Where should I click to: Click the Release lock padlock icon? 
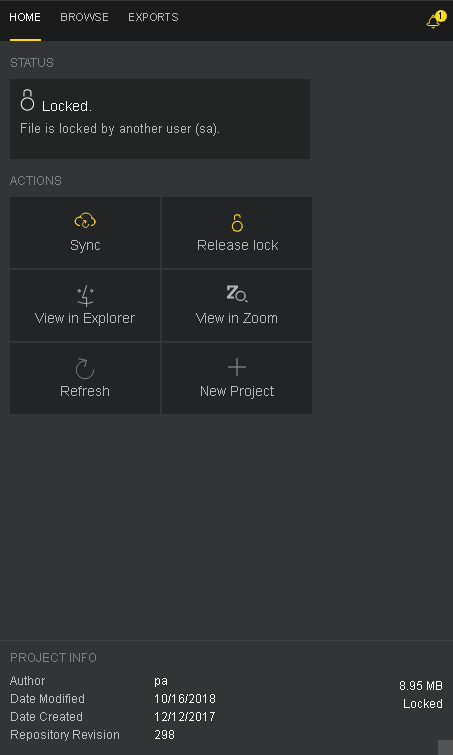coord(237,223)
